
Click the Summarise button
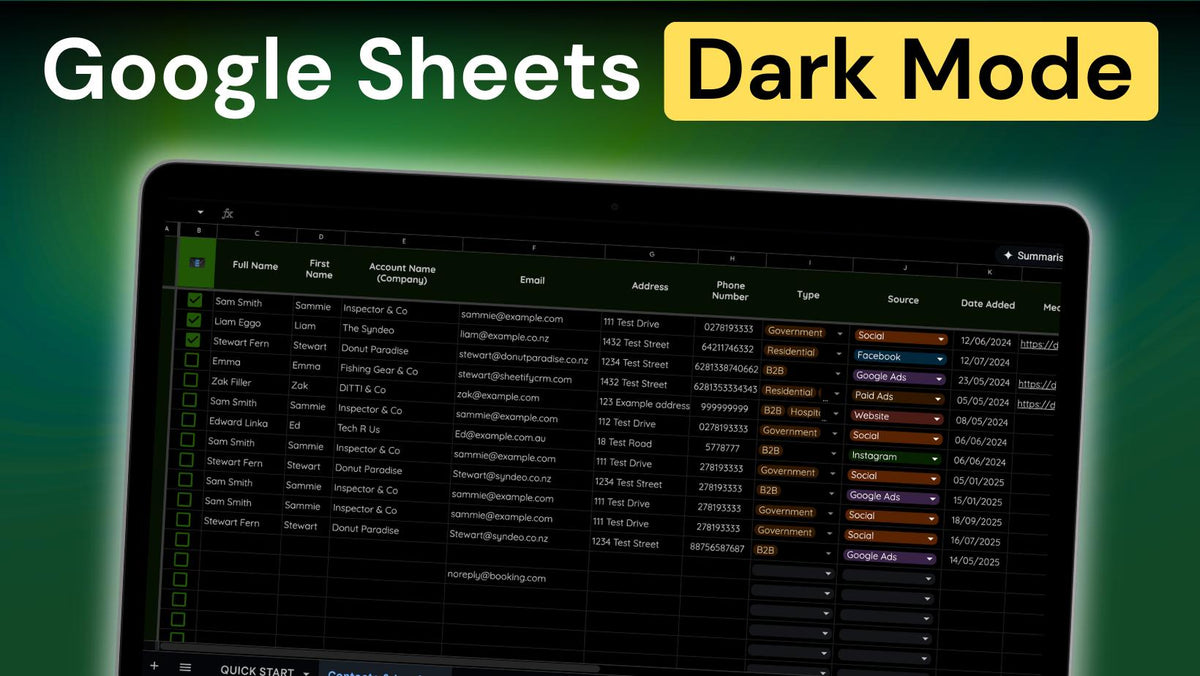click(x=1032, y=256)
